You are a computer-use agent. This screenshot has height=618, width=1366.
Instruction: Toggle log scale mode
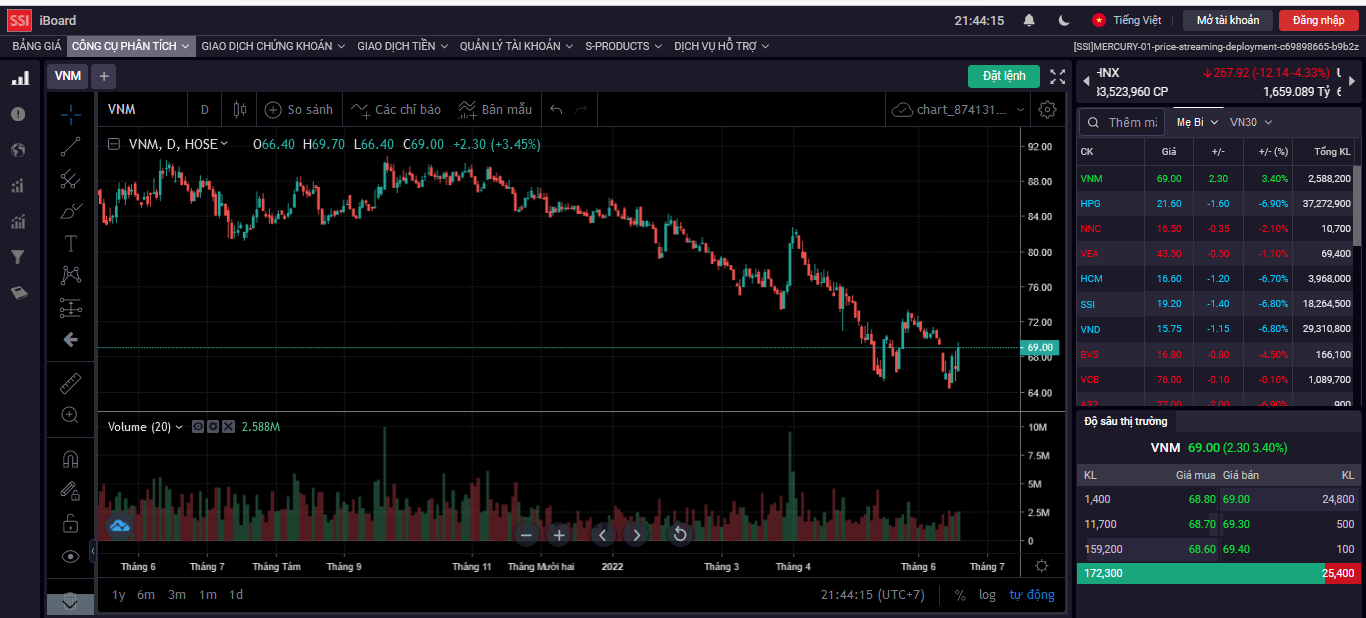click(x=987, y=595)
